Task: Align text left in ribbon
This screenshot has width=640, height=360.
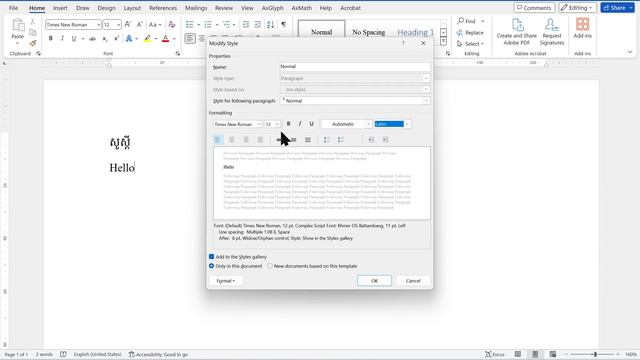Action: point(190,38)
